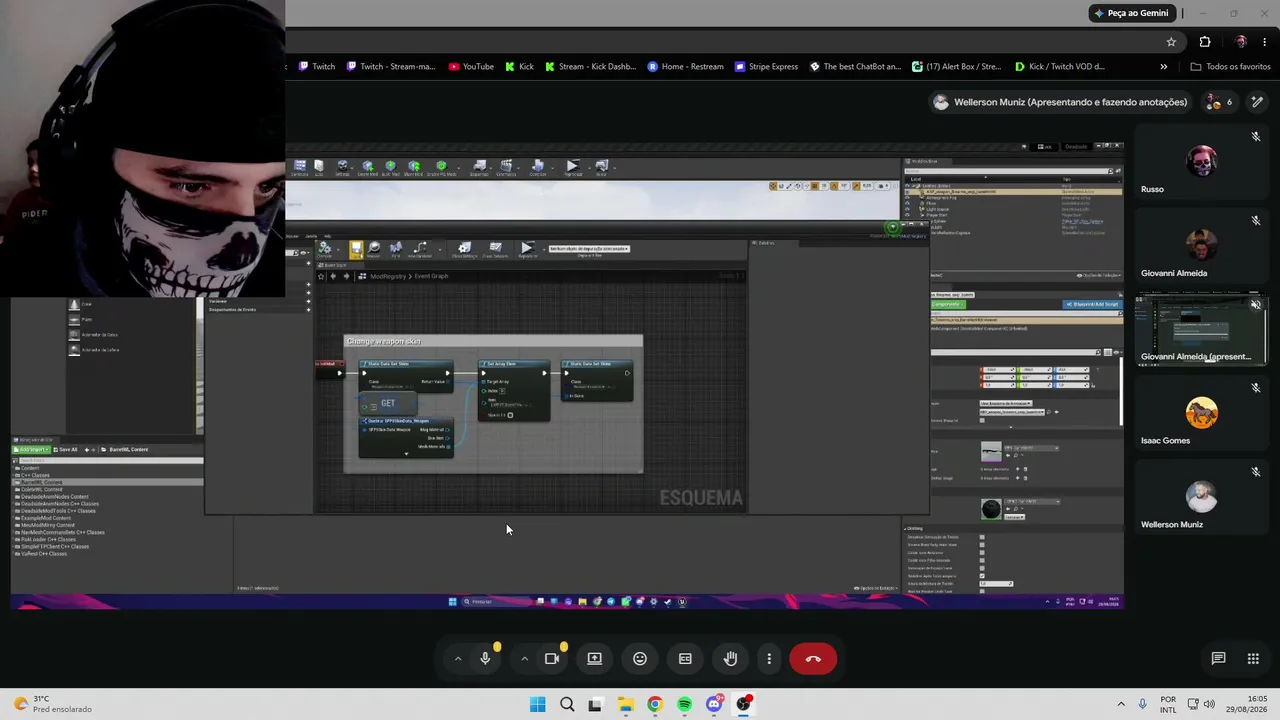The image size is (1280, 720).
Task: Open Google Chrome from the taskbar
Action: click(655, 704)
